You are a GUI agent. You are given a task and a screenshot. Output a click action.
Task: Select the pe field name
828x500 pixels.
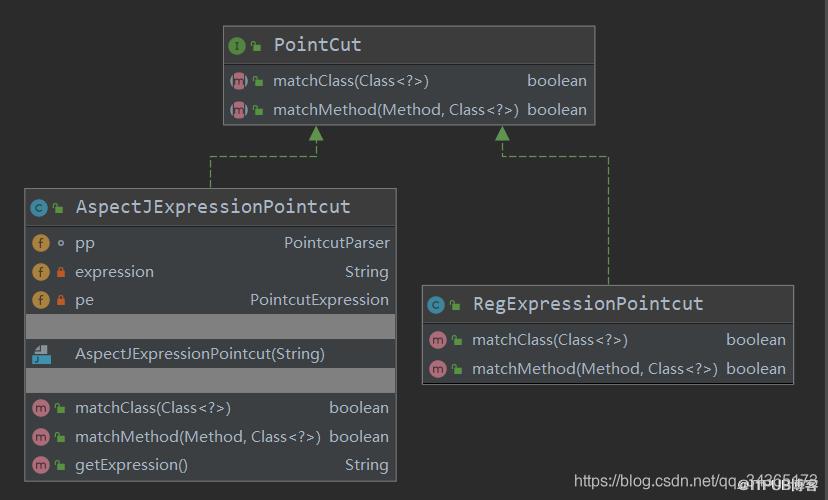point(84,300)
